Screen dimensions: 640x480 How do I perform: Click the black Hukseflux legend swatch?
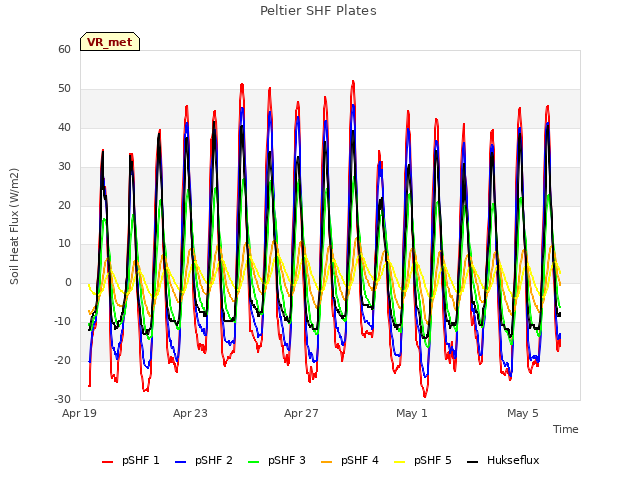coord(472,462)
